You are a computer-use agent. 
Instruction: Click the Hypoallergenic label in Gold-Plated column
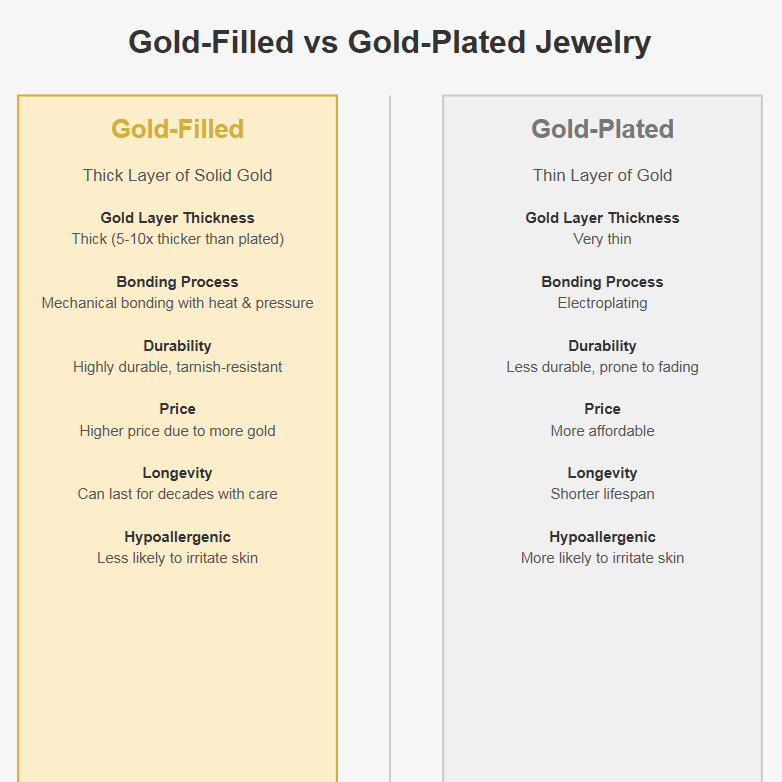pos(602,537)
